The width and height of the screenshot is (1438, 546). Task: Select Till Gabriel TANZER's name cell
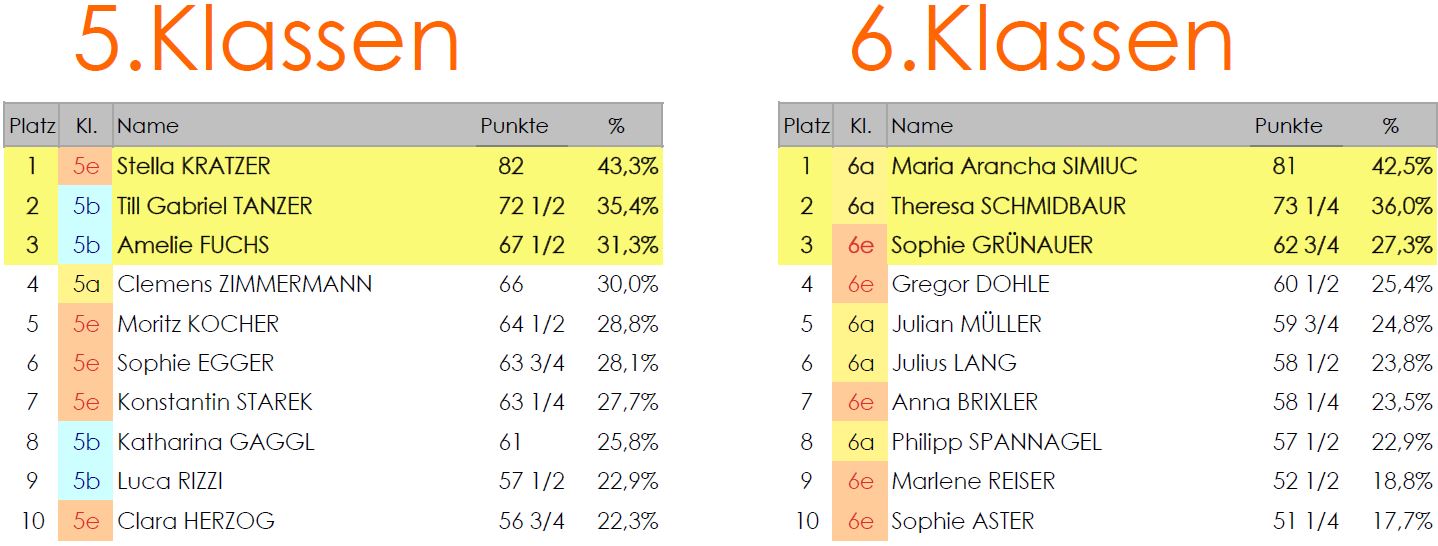(215, 206)
